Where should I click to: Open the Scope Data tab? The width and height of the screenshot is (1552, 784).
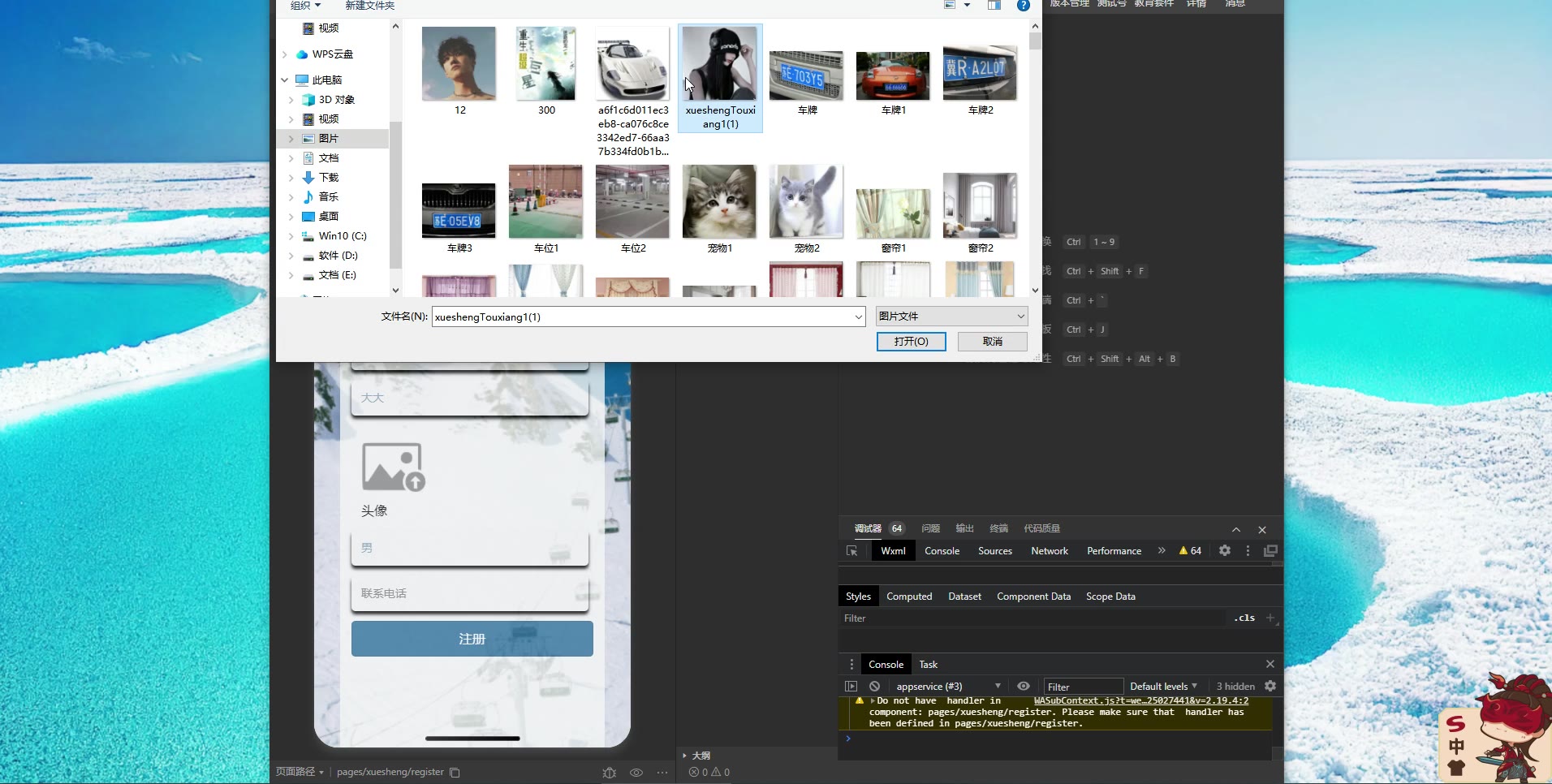tap(1110, 597)
